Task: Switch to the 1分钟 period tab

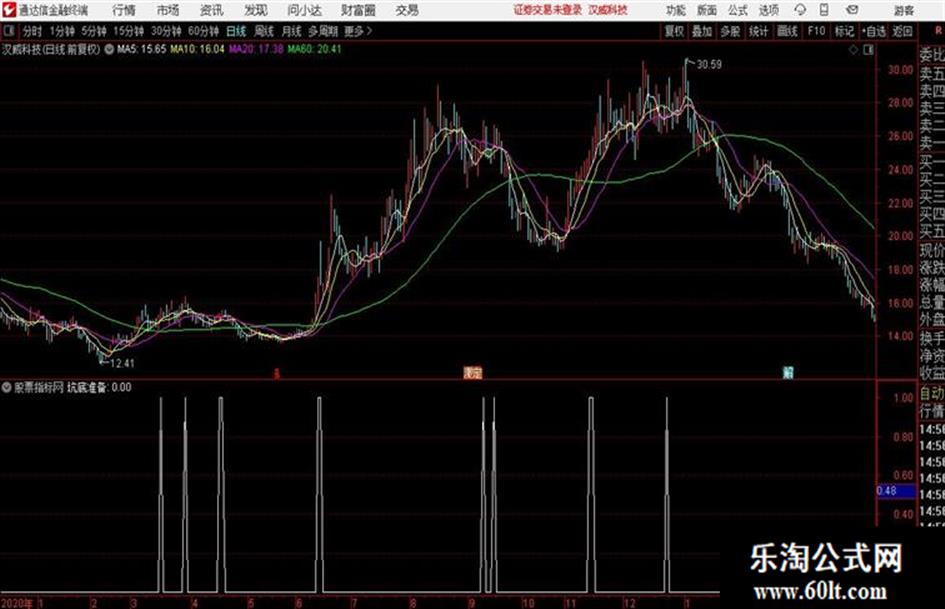Action: coord(62,31)
